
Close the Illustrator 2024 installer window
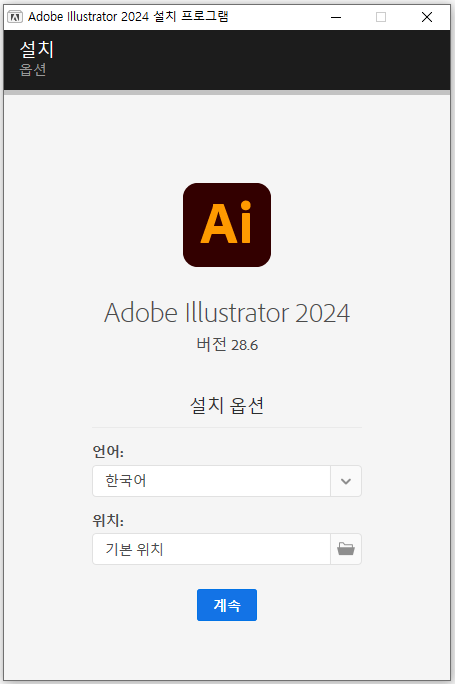coord(427,17)
